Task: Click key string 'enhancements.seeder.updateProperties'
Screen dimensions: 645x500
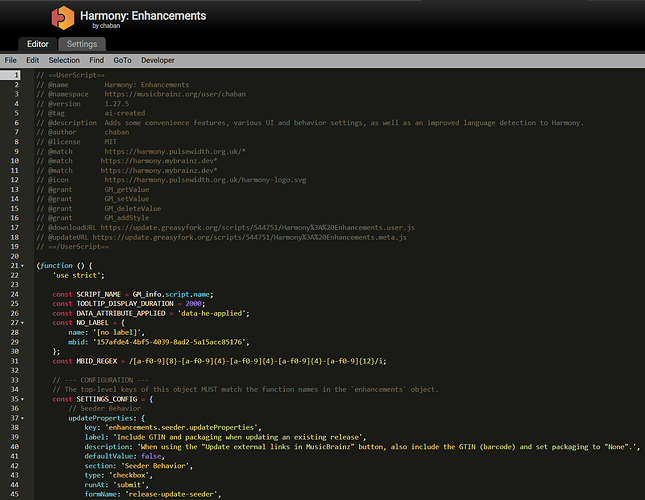Action: (x=181, y=428)
